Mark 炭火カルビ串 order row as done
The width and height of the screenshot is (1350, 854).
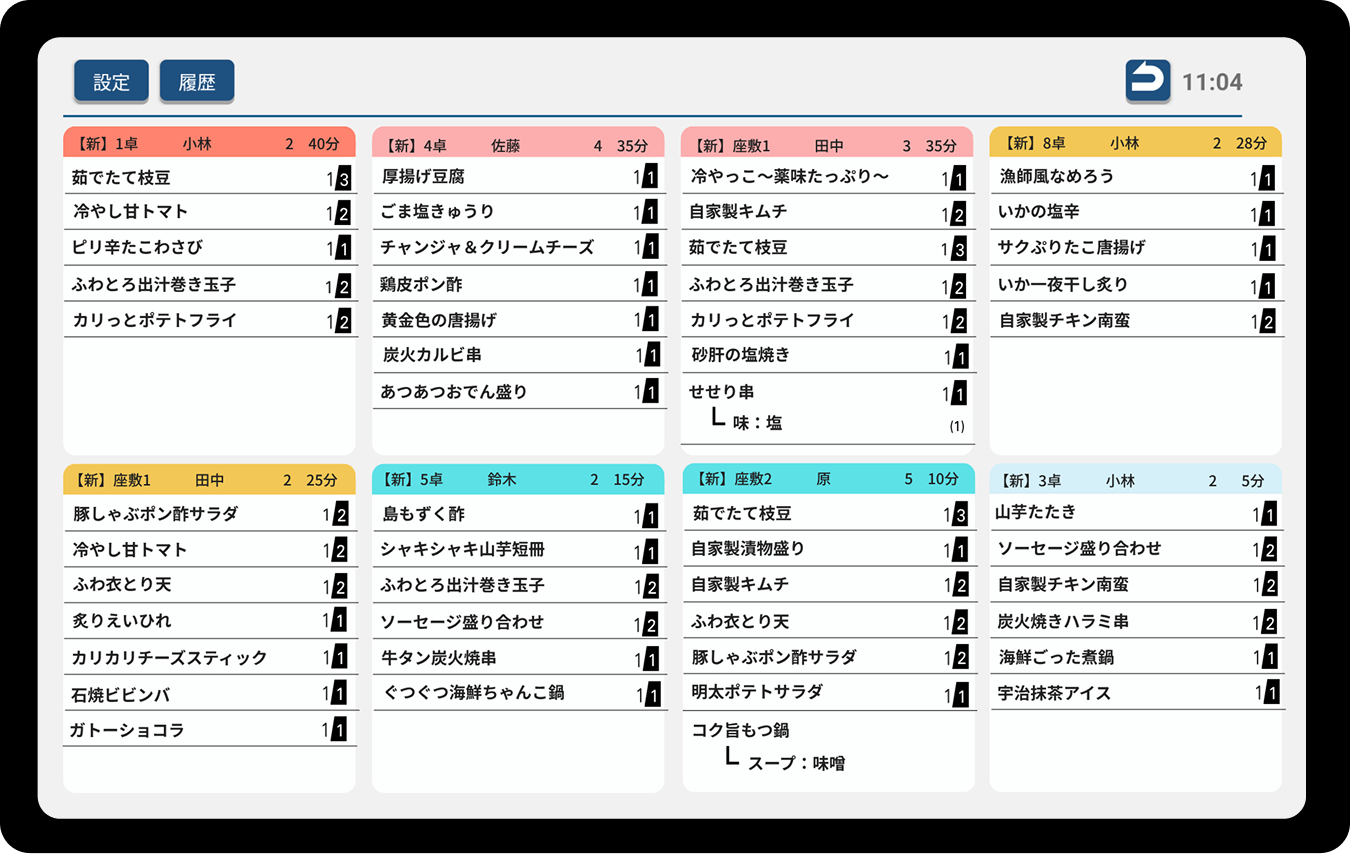tap(518, 355)
